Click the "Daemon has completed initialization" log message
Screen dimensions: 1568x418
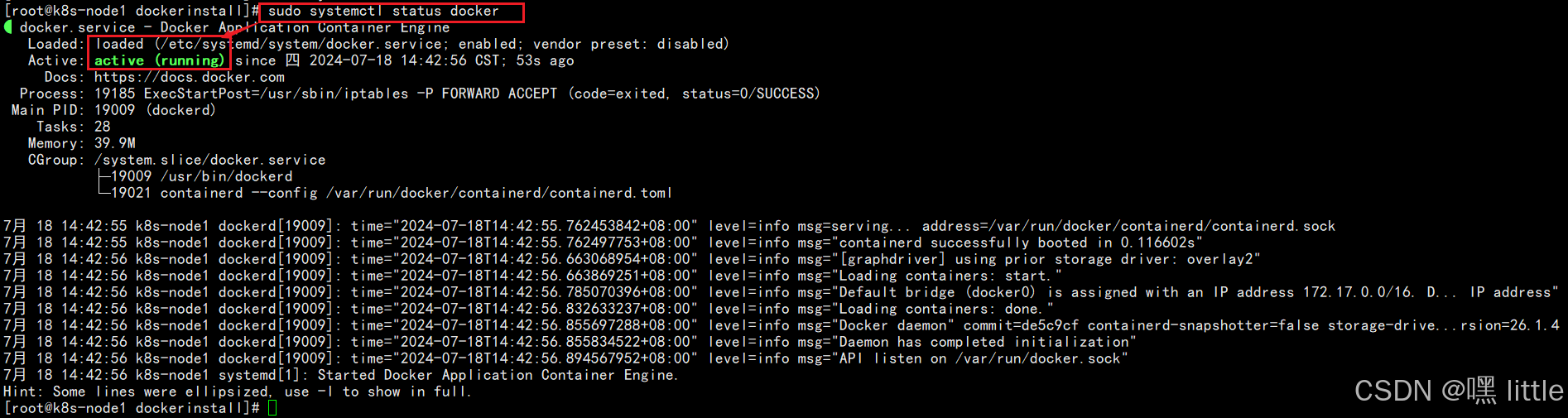tap(985, 342)
